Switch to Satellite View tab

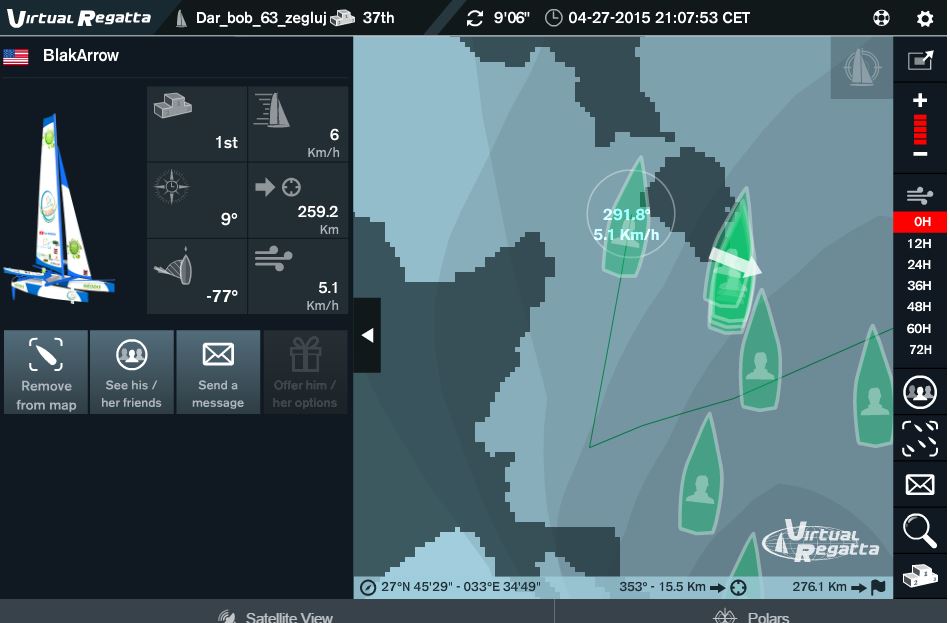click(276, 616)
